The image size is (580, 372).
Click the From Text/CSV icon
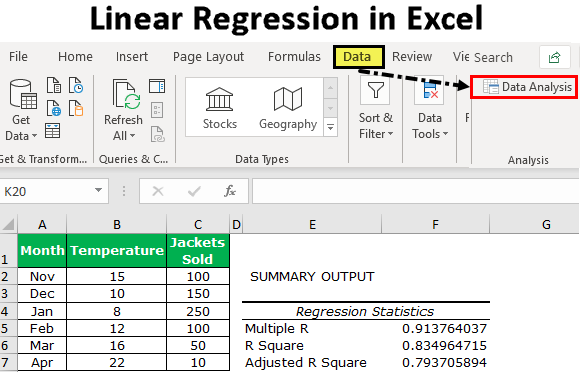(54, 85)
